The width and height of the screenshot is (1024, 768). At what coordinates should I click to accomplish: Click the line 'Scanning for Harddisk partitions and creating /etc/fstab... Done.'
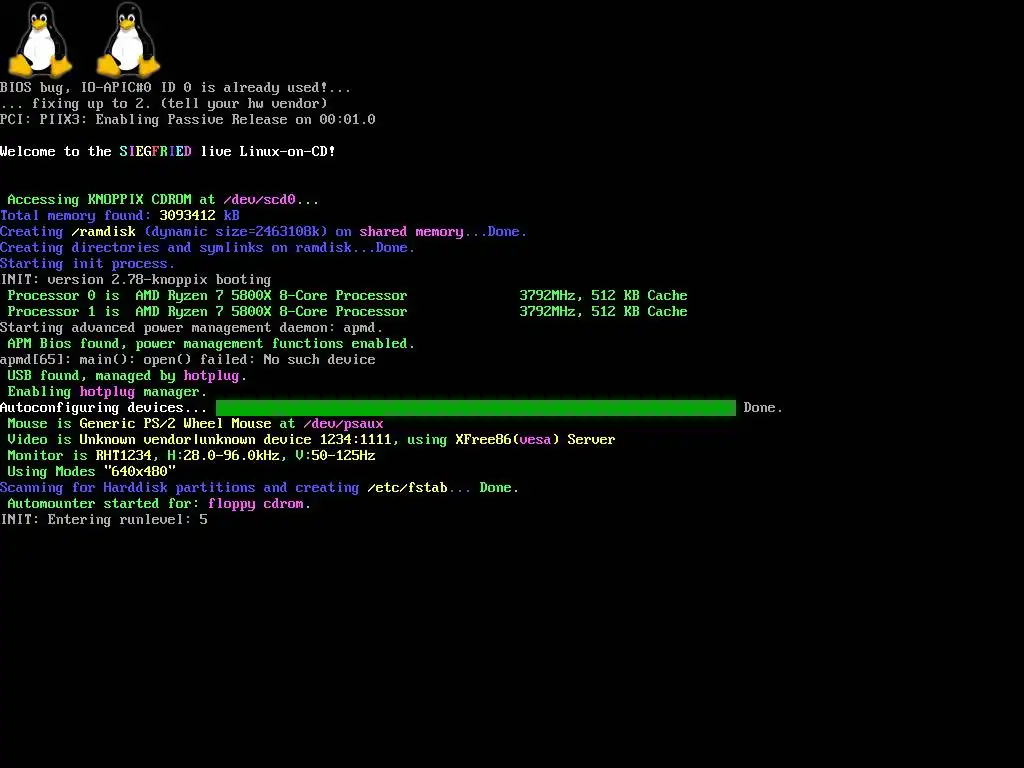pos(259,488)
